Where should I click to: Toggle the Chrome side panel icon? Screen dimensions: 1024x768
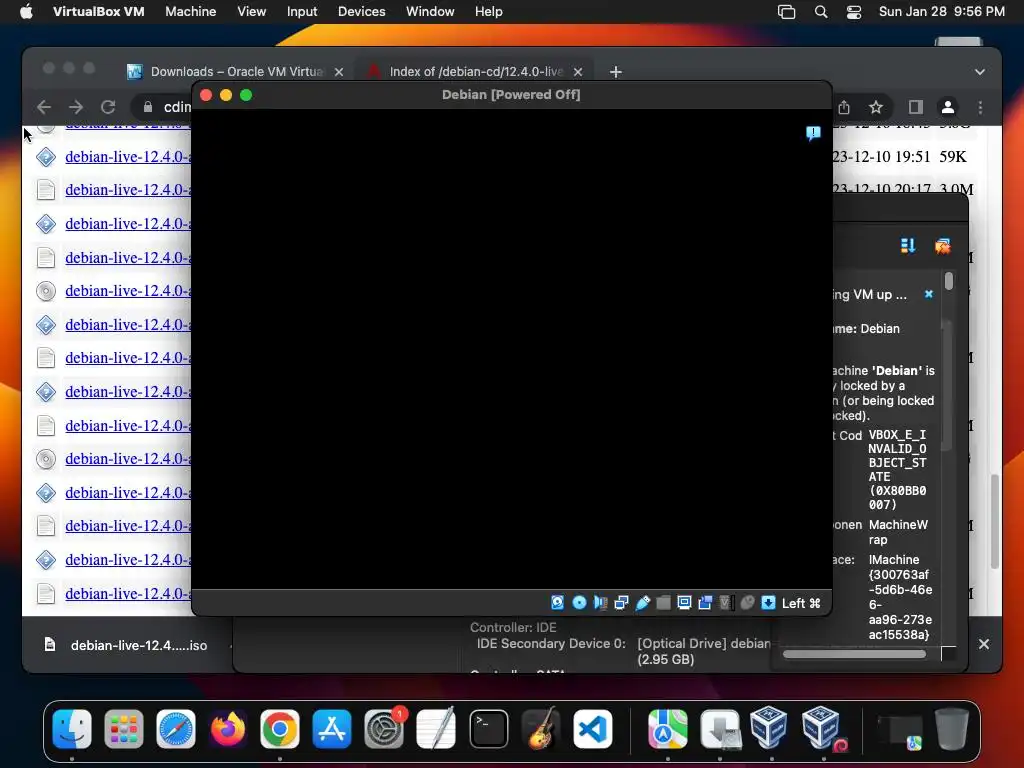click(916, 107)
